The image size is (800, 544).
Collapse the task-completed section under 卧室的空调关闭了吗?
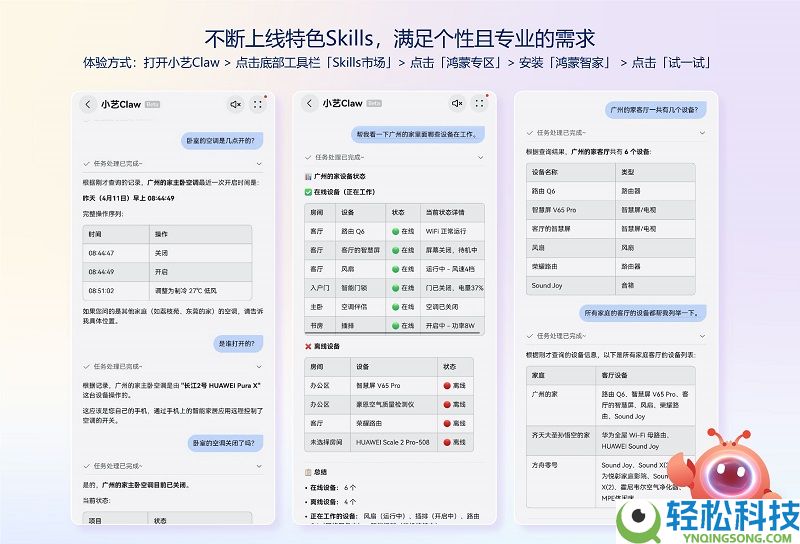point(259,466)
